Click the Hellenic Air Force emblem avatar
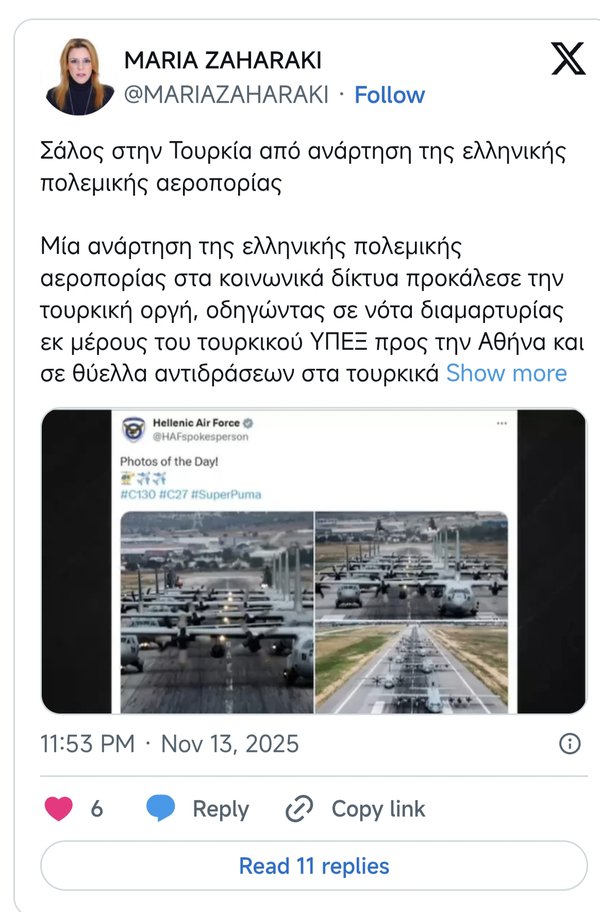The width and height of the screenshot is (600, 912). 133,429
